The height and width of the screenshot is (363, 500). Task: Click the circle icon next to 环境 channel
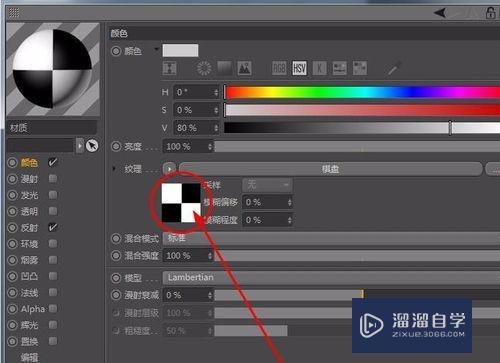coord(12,244)
